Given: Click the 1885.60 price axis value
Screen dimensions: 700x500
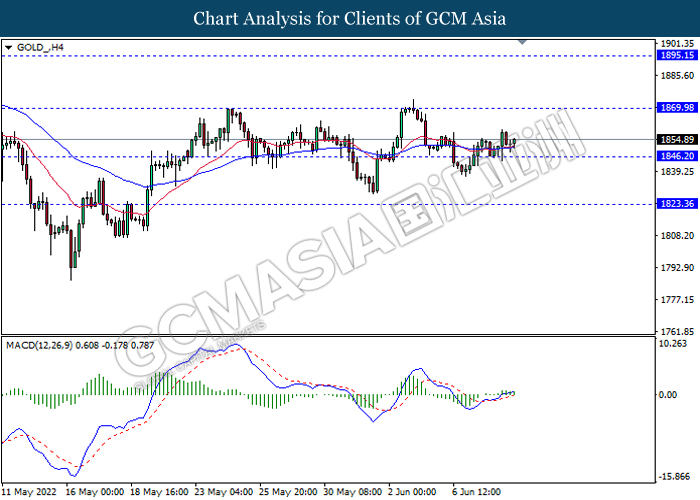Looking at the screenshot, I should click(x=677, y=75).
